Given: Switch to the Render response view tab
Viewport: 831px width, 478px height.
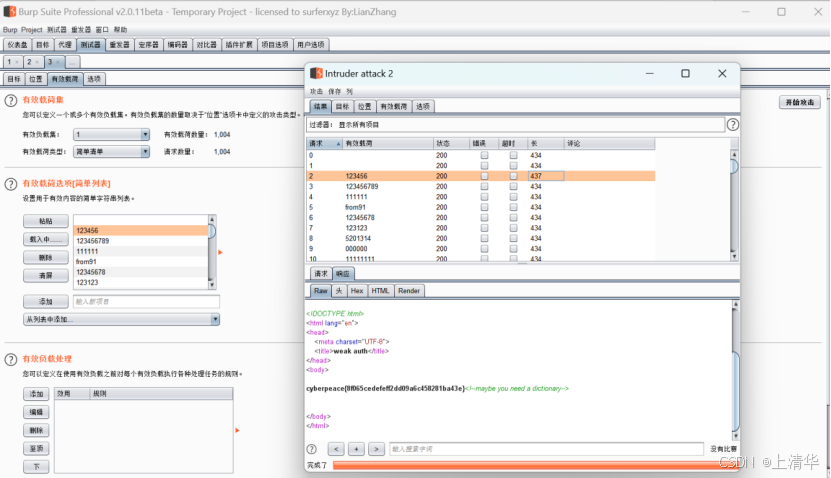Looking at the screenshot, I should [409, 291].
